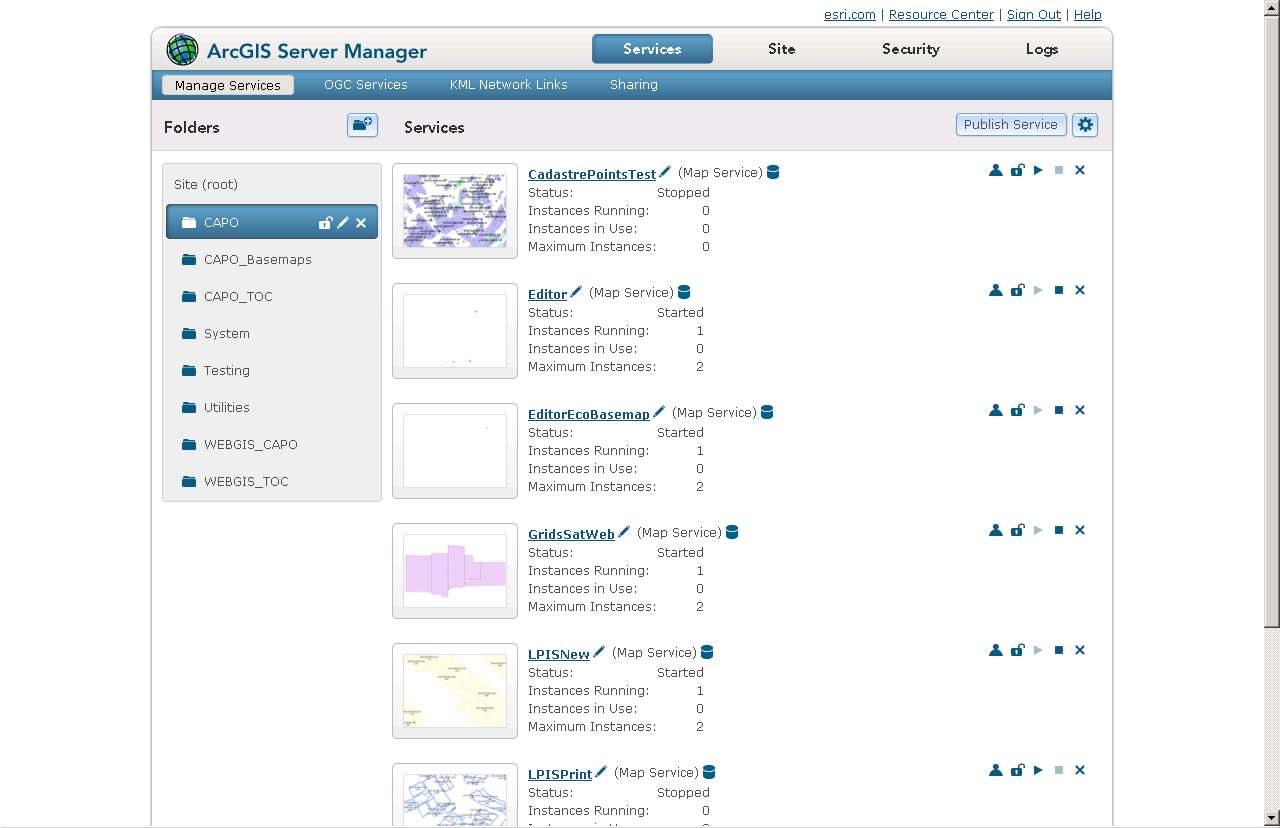Open the GridsSatWeb service link
Viewport: 1280px width, 828px height.
(571, 534)
